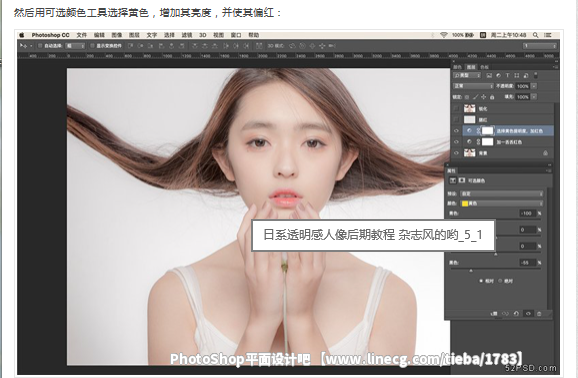Image resolution: width=578 pixels, height=378 pixels.
Task: Select the 绝对 radio button
Action: pos(500,281)
